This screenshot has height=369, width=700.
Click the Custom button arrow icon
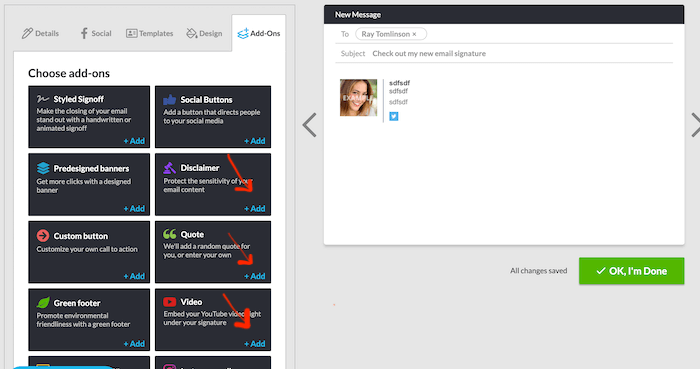click(43, 236)
